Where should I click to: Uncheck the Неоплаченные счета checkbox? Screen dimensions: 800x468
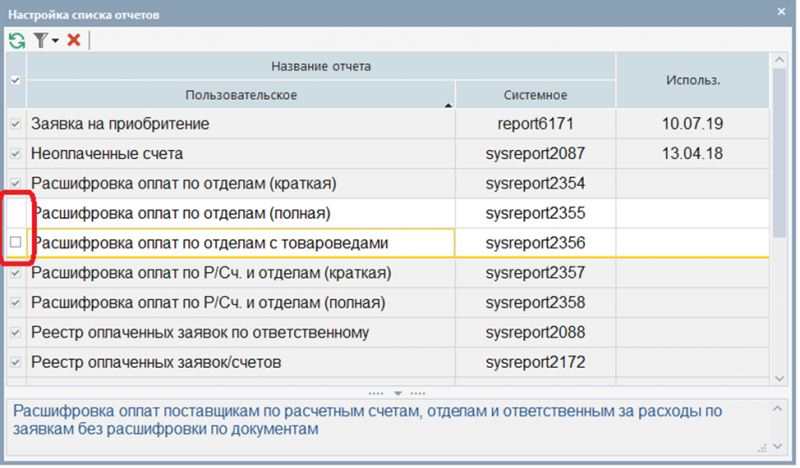[x=15, y=153]
